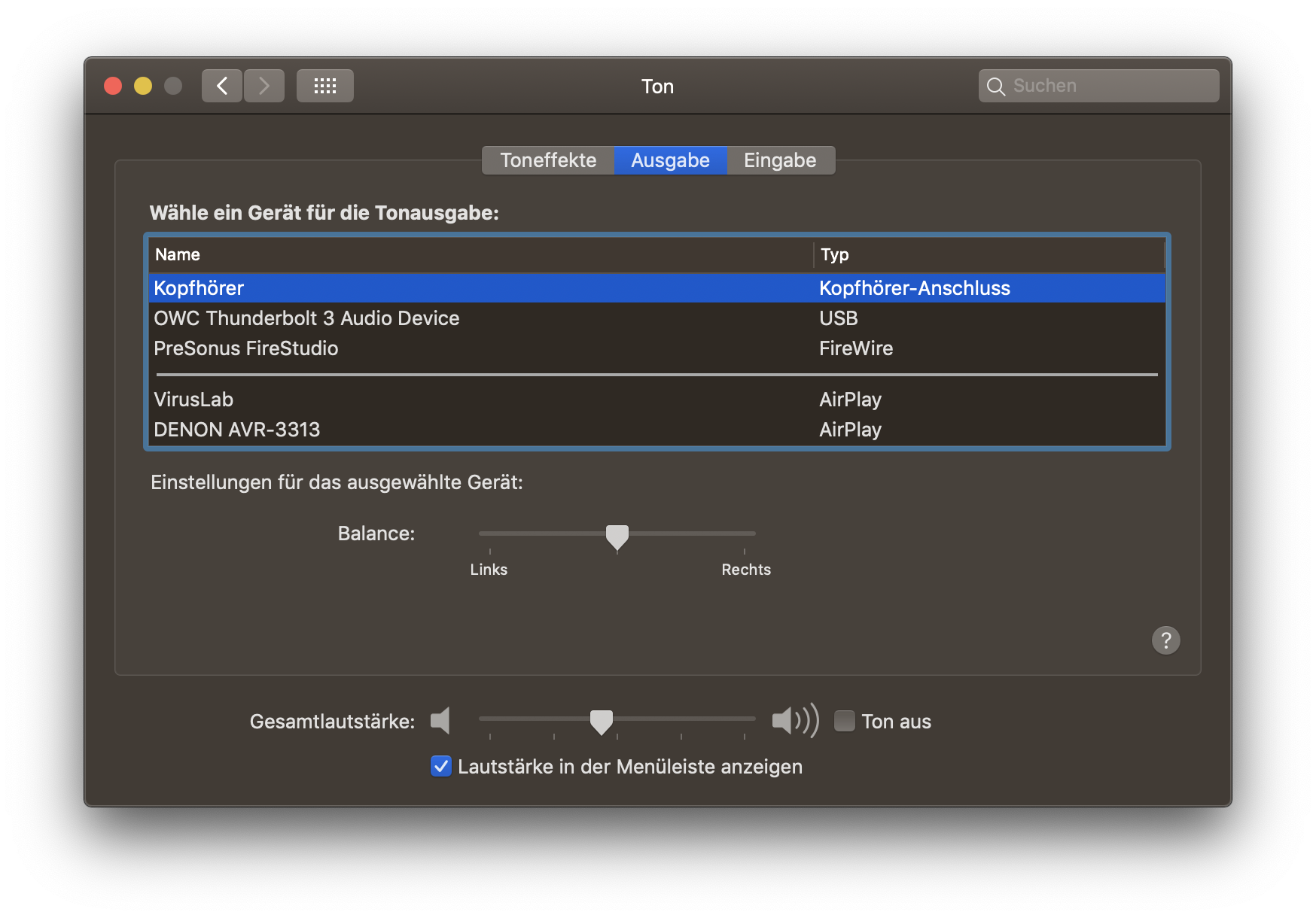Switch to the Eingabe tab
The image size is (1316, 918).
pos(780,160)
